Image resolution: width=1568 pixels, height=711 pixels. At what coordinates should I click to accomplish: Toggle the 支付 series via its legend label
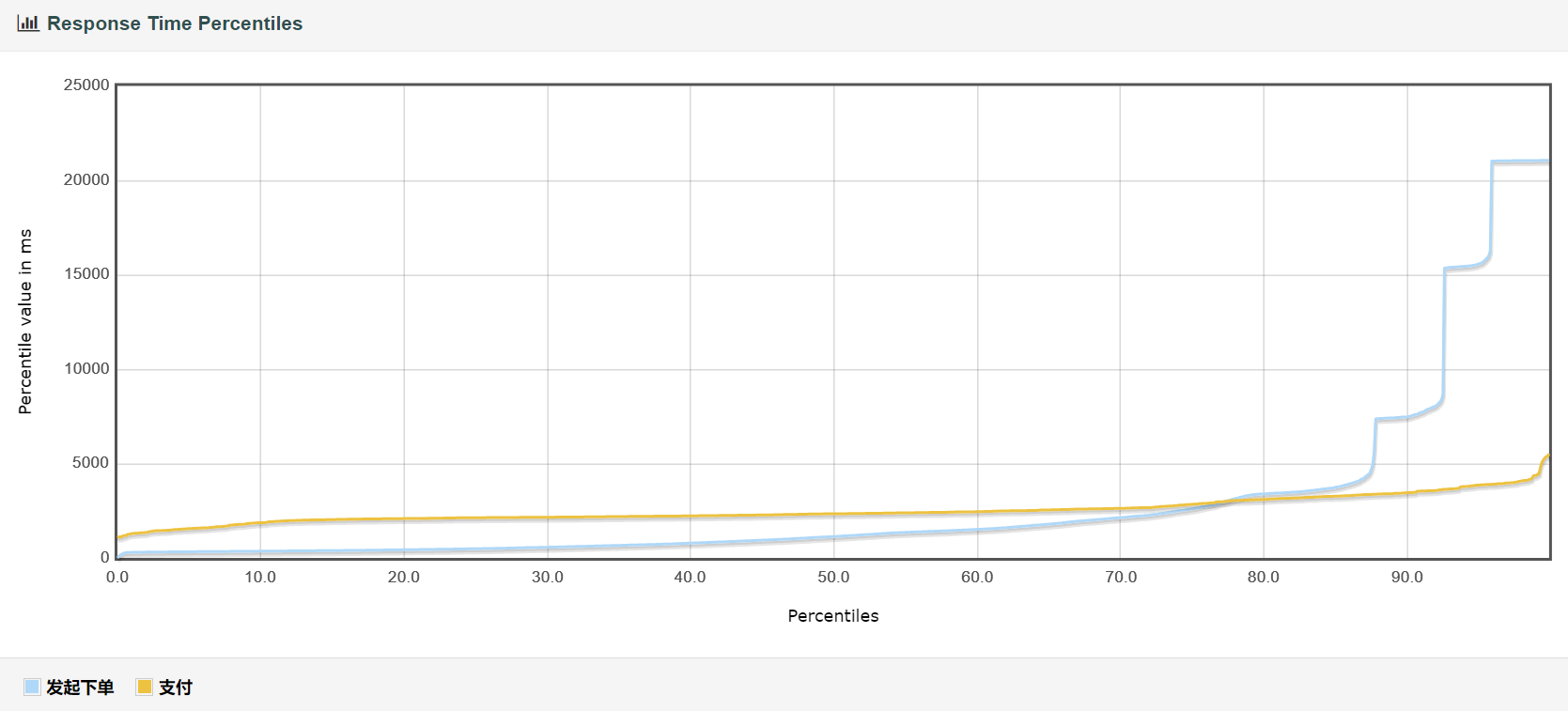click(x=176, y=688)
